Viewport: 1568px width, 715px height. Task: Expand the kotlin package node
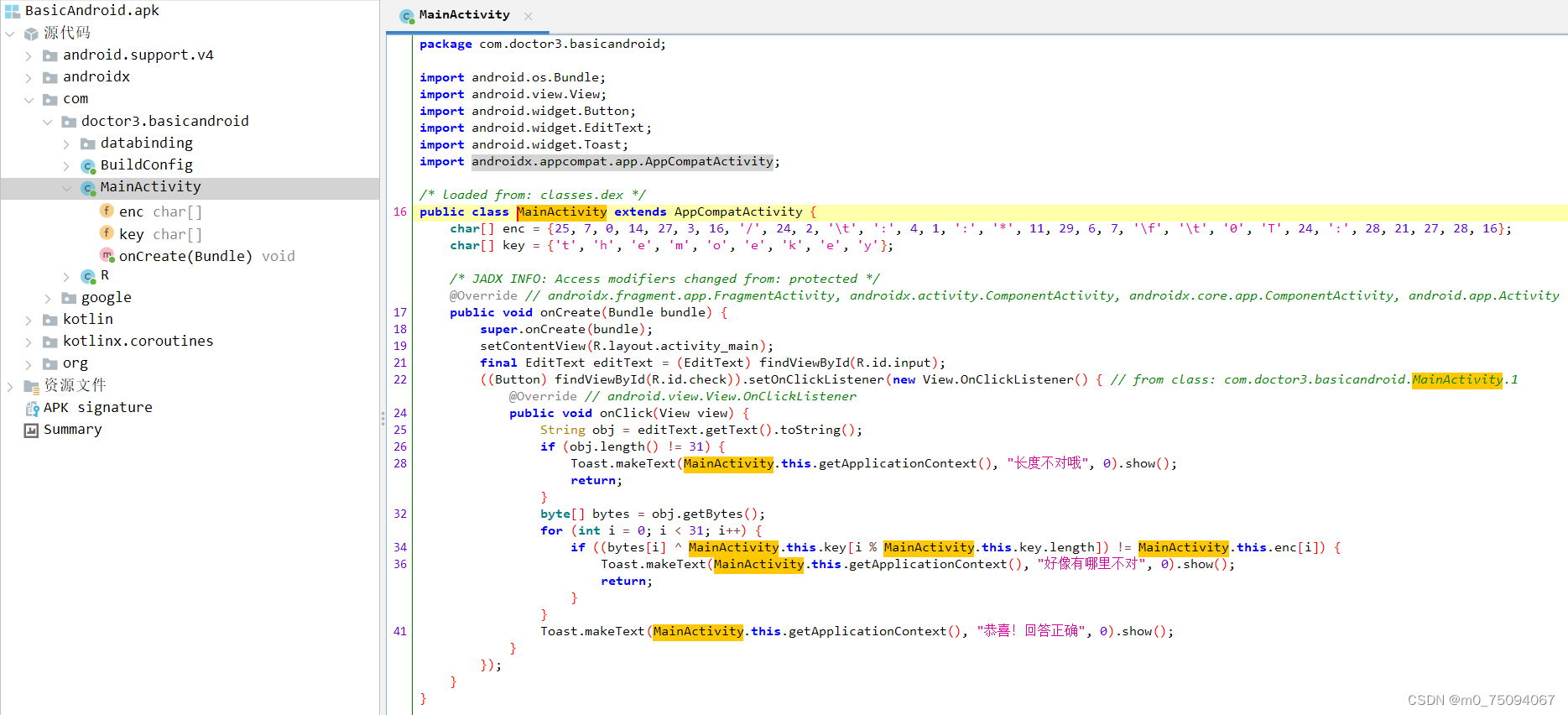tap(29, 321)
